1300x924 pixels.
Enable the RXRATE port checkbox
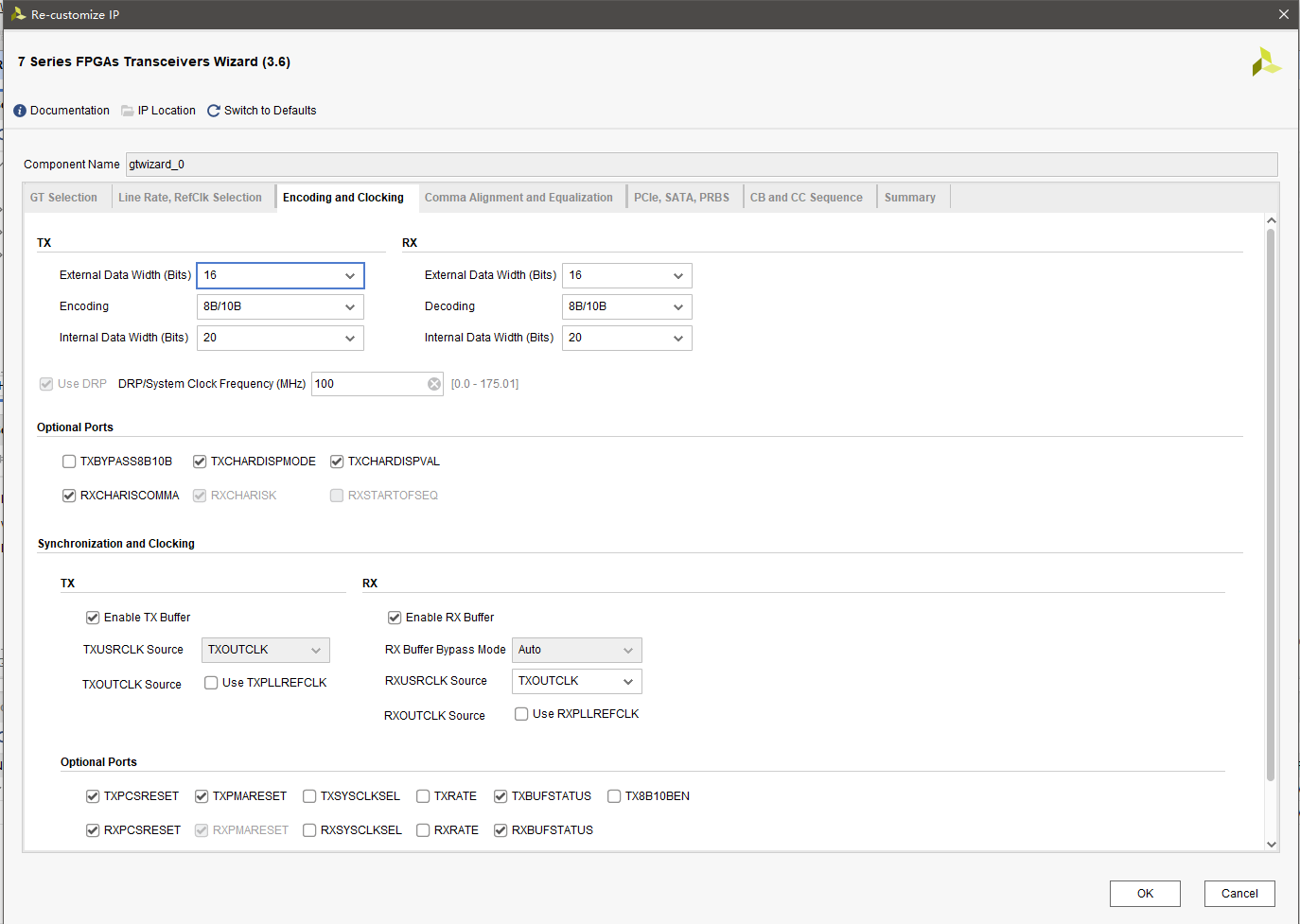[423, 830]
